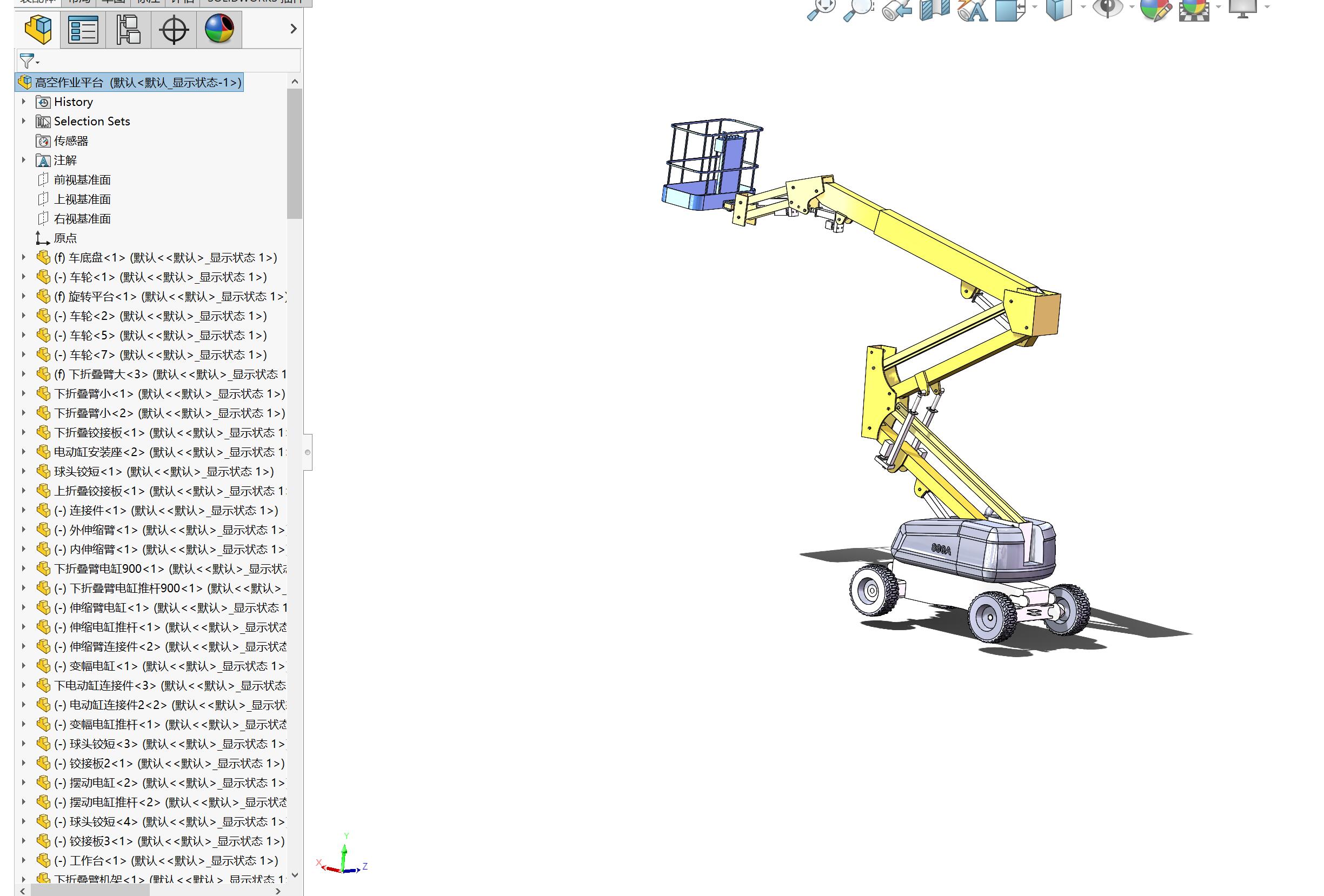Select the 前视基准面 plane
The width and height of the screenshot is (1324, 896).
(82, 179)
